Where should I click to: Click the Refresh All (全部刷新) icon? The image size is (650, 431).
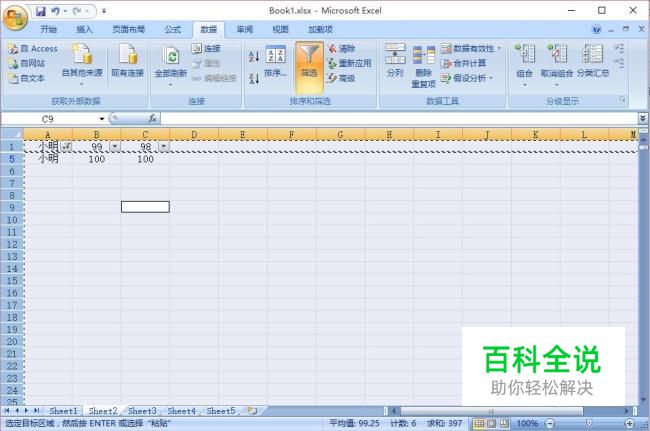170,56
